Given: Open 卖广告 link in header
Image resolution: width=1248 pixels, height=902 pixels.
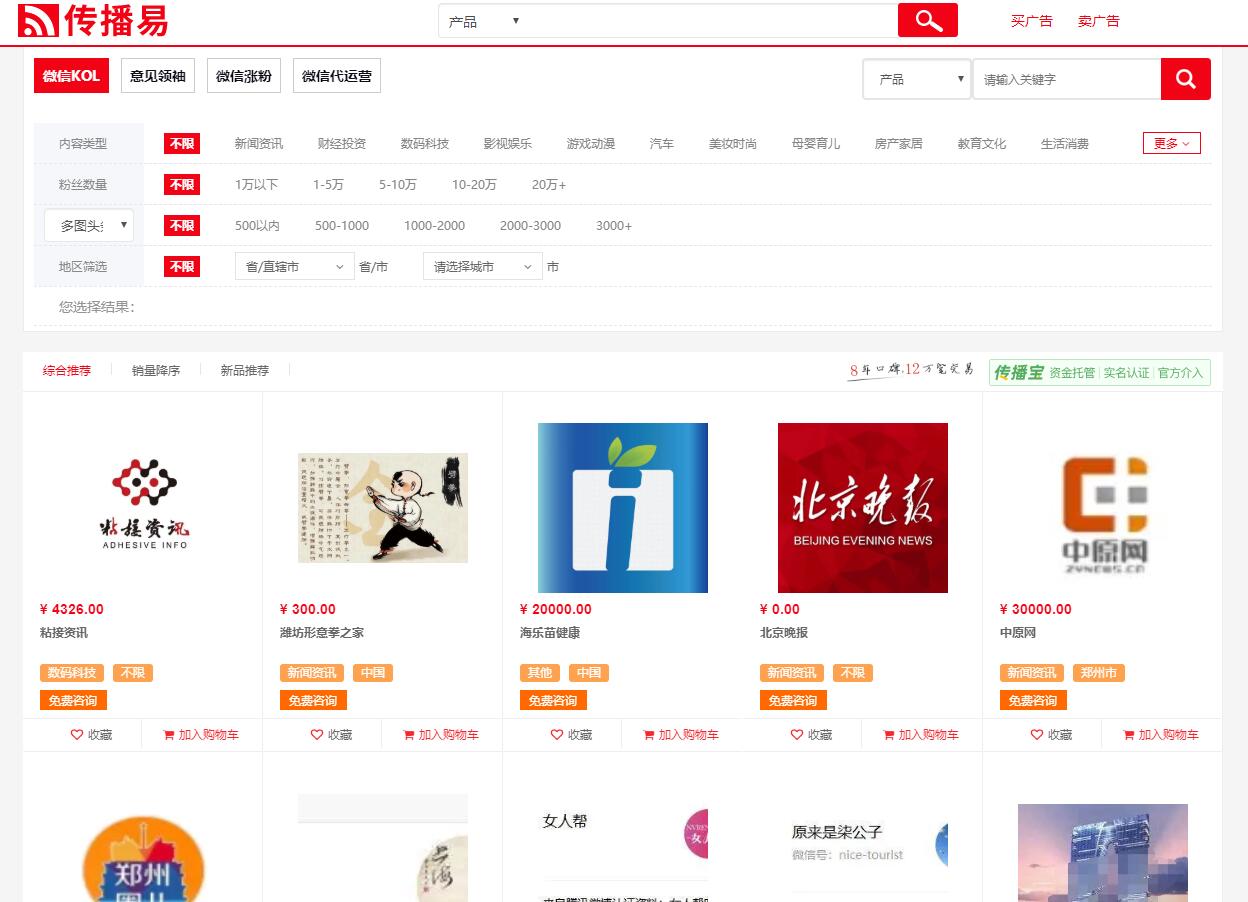Looking at the screenshot, I should pyautogui.click(x=1098, y=21).
